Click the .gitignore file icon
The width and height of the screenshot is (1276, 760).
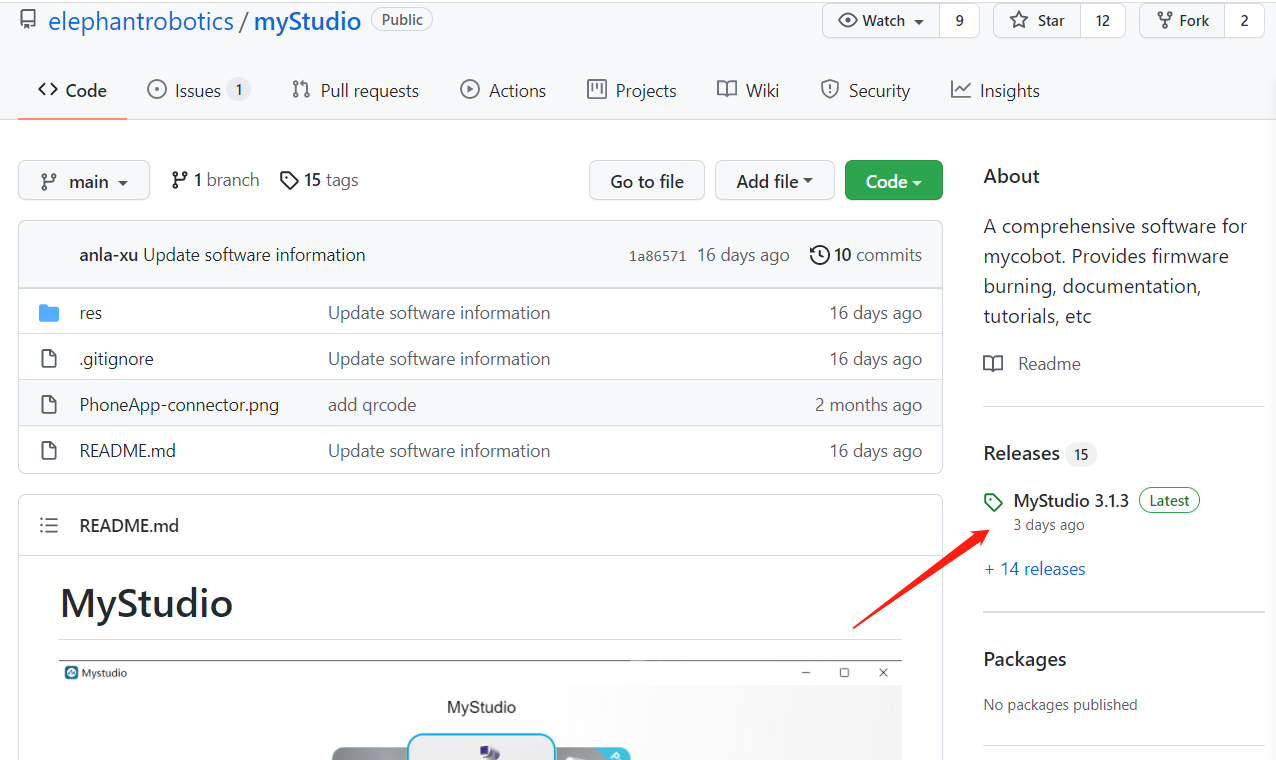pos(49,359)
